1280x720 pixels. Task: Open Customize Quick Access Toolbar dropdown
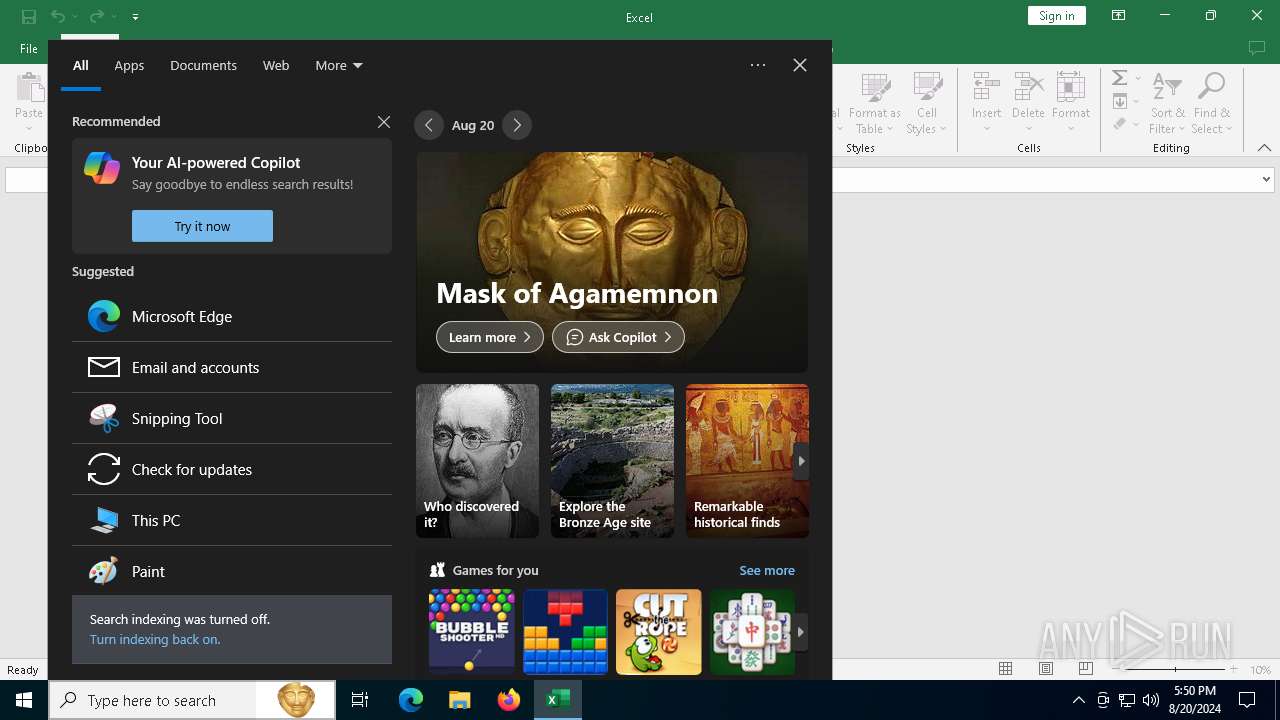coord(135,16)
